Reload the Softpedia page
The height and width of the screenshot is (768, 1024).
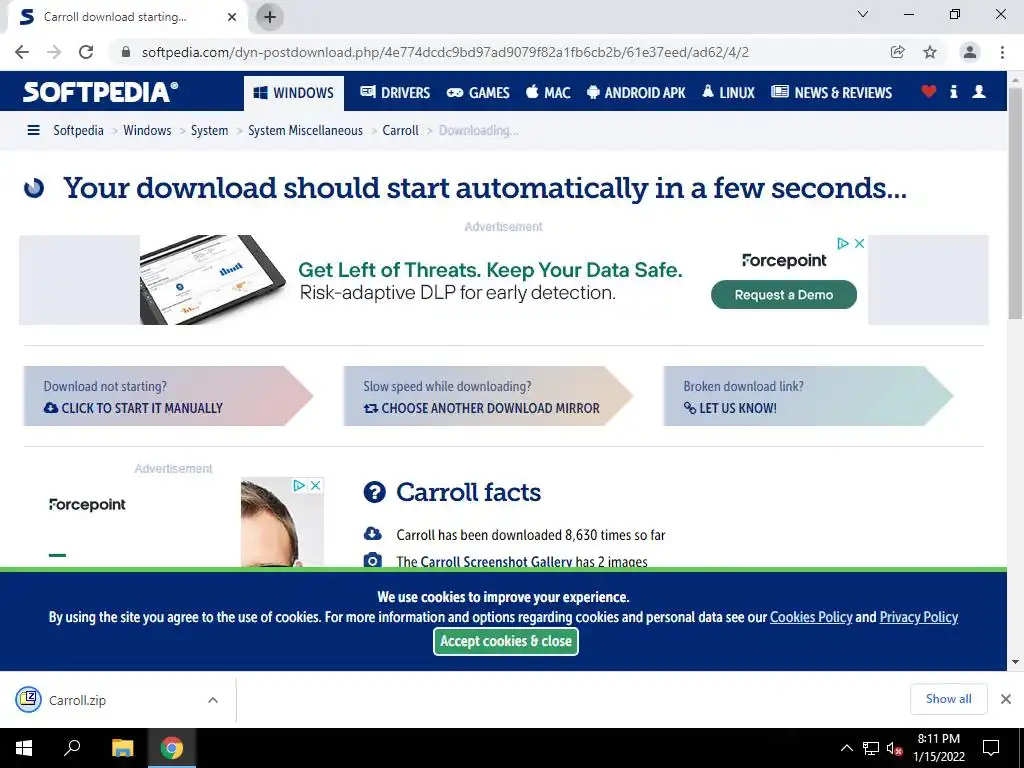coord(86,52)
